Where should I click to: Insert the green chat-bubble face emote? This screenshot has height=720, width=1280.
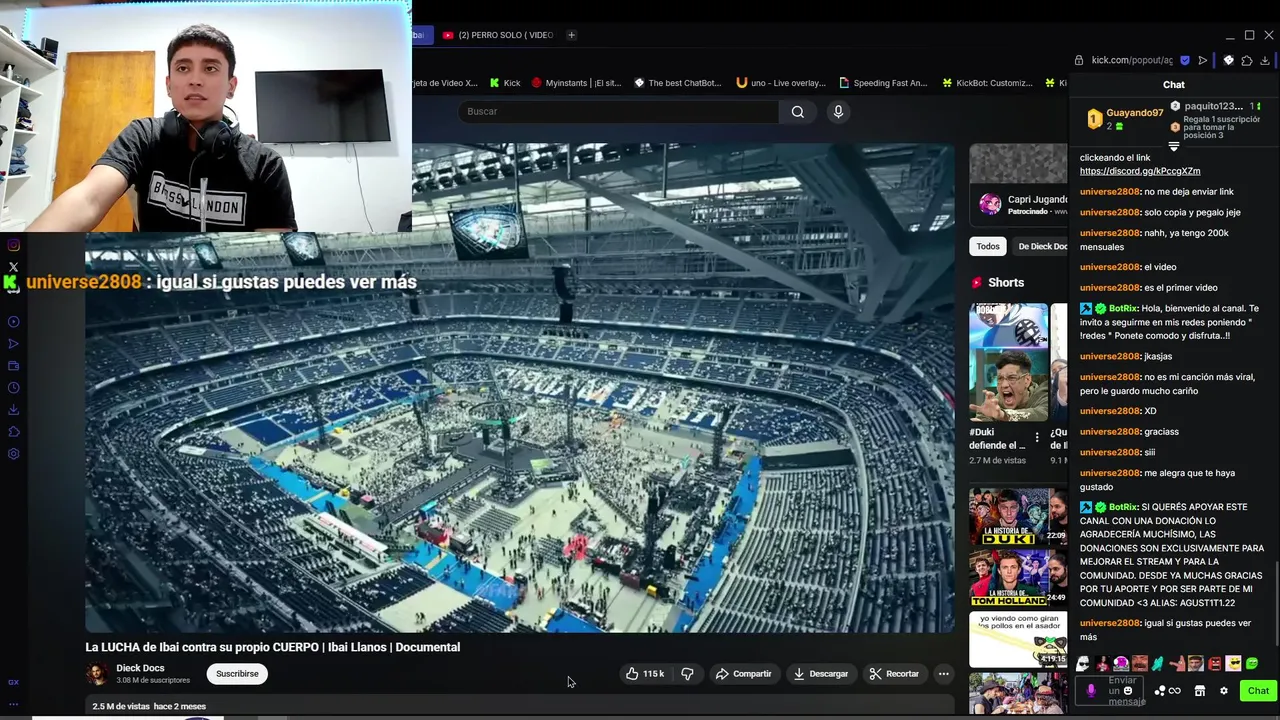[1252, 663]
